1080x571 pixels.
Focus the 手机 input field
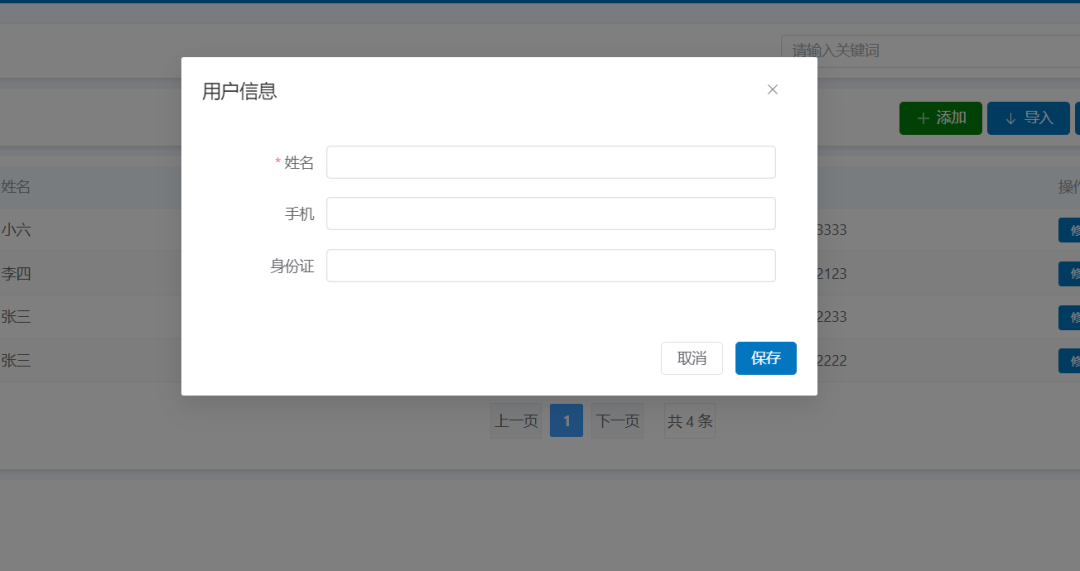tap(551, 214)
